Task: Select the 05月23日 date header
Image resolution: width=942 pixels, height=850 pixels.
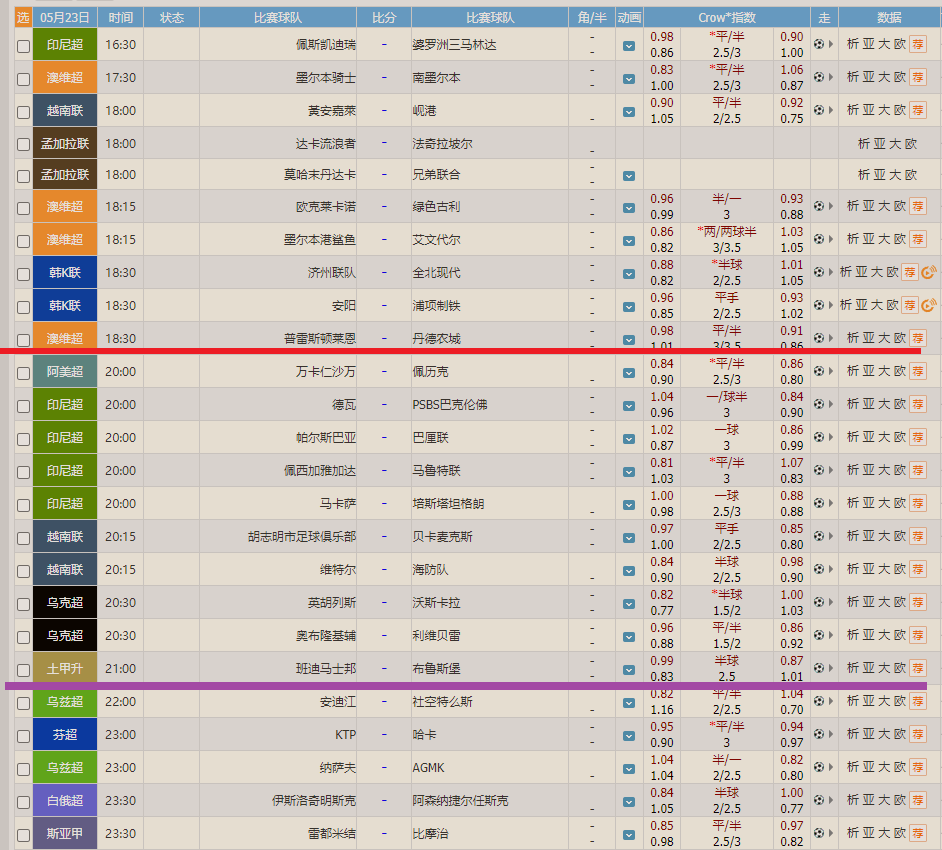Action: coord(64,16)
